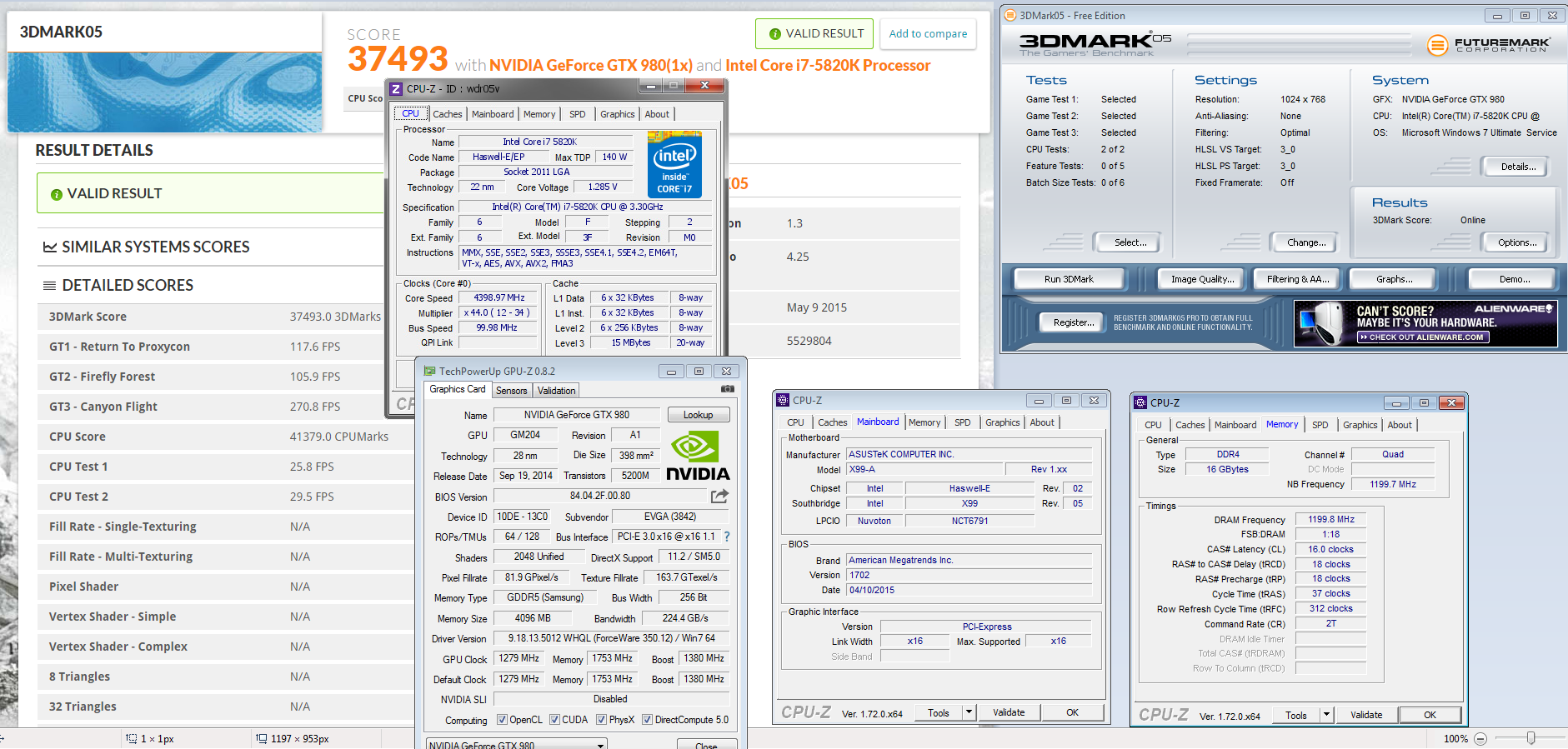Click the GPU-Z title bar icon
Viewport: 1568px width, 749px height.
pos(430,371)
